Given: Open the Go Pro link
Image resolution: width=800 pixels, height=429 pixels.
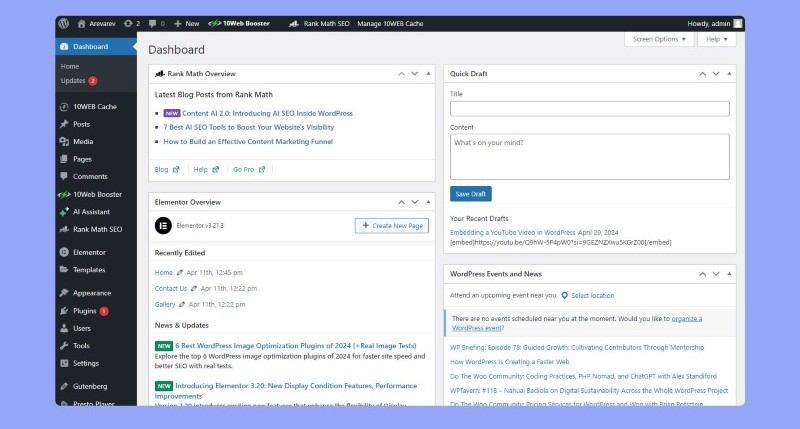Looking at the screenshot, I should [x=249, y=169].
